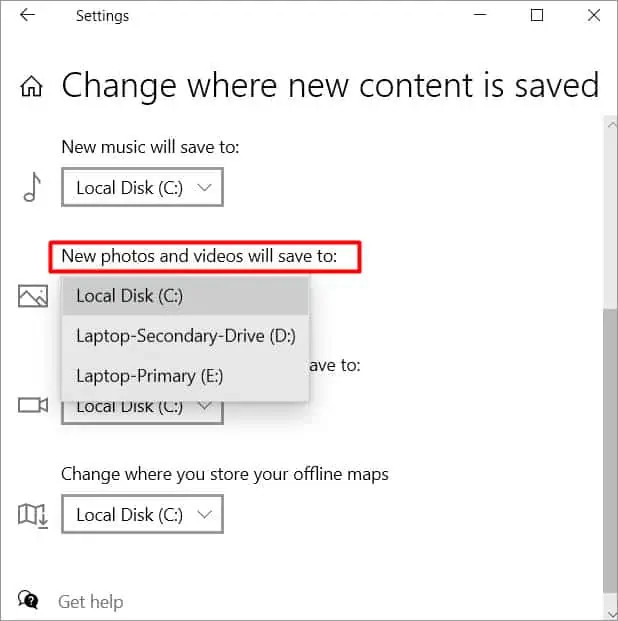
Task: Open the new music save location dropdown
Action: coord(143,187)
